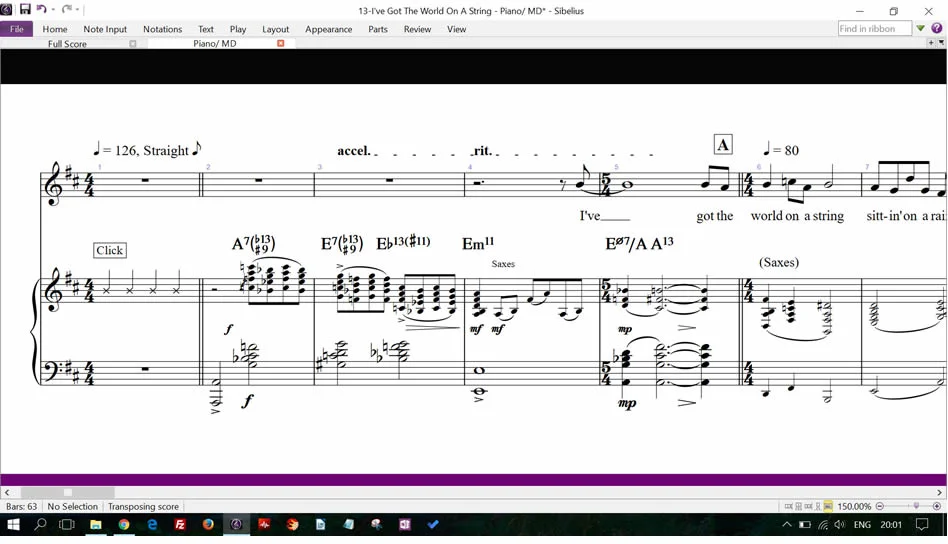This screenshot has height=544, width=948.
Task: Select the tempo marking quarter equals 126
Action: coord(147,149)
